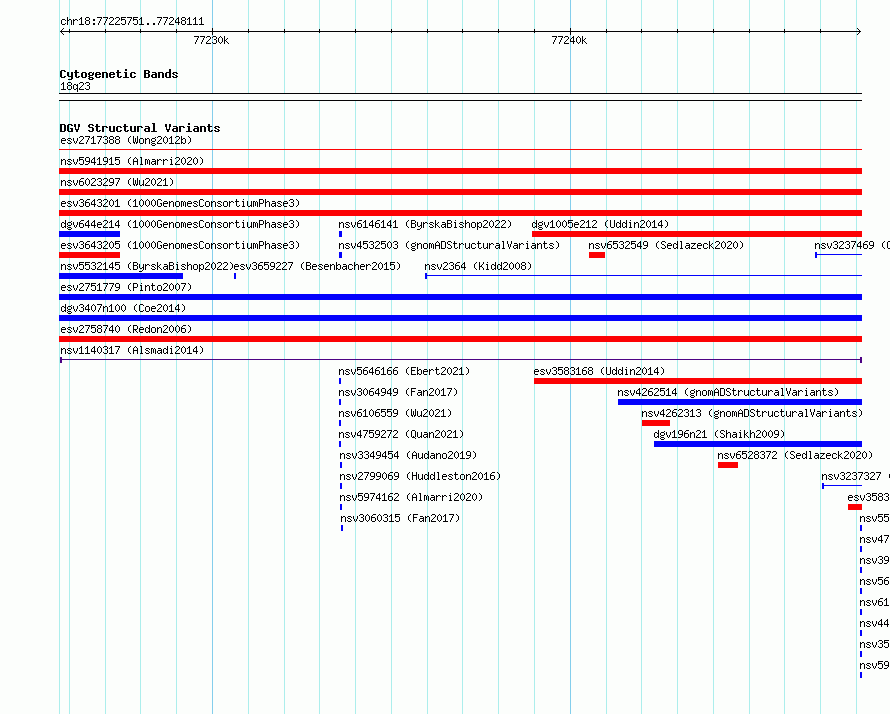The height and width of the screenshot is (714, 890).
Task: Click the 77240k ruler coordinate
Action: click(569, 40)
